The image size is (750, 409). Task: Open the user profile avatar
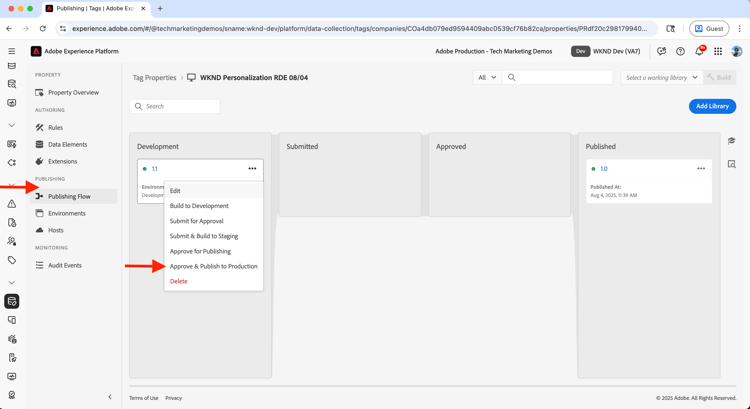click(x=737, y=51)
